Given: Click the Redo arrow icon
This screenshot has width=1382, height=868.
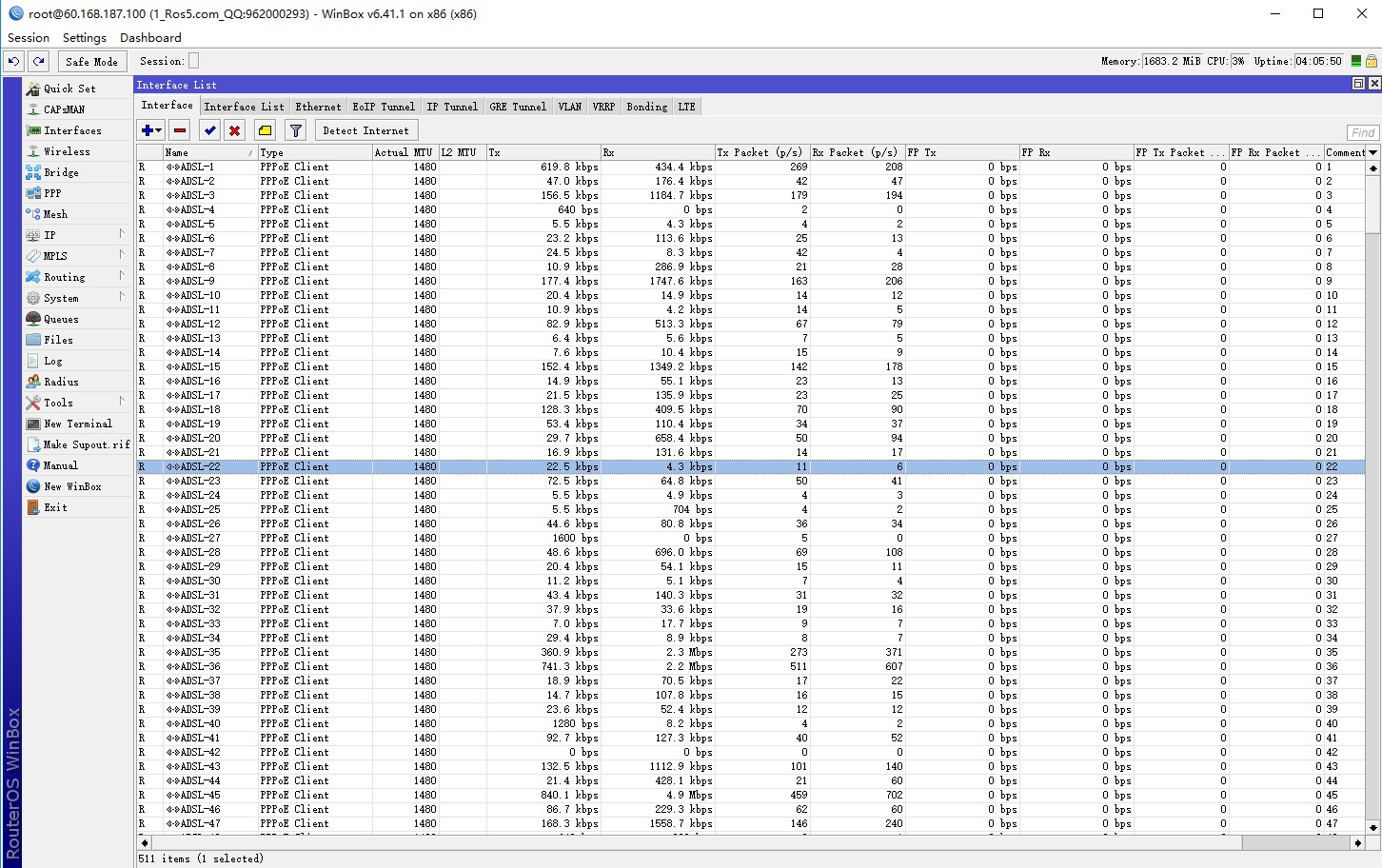Looking at the screenshot, I should point(39,61).
